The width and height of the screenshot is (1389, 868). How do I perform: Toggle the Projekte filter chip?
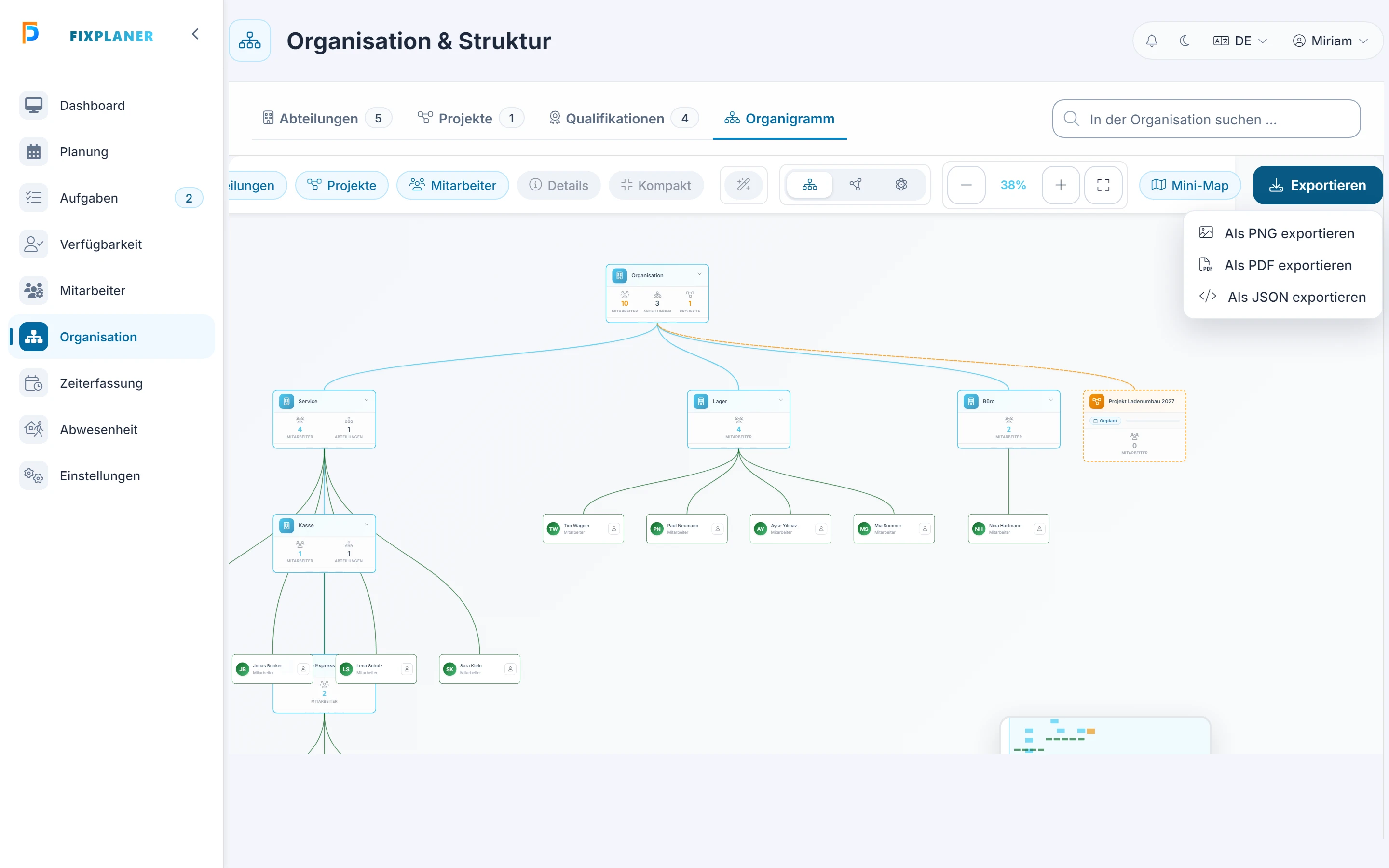tap(342, 186)
